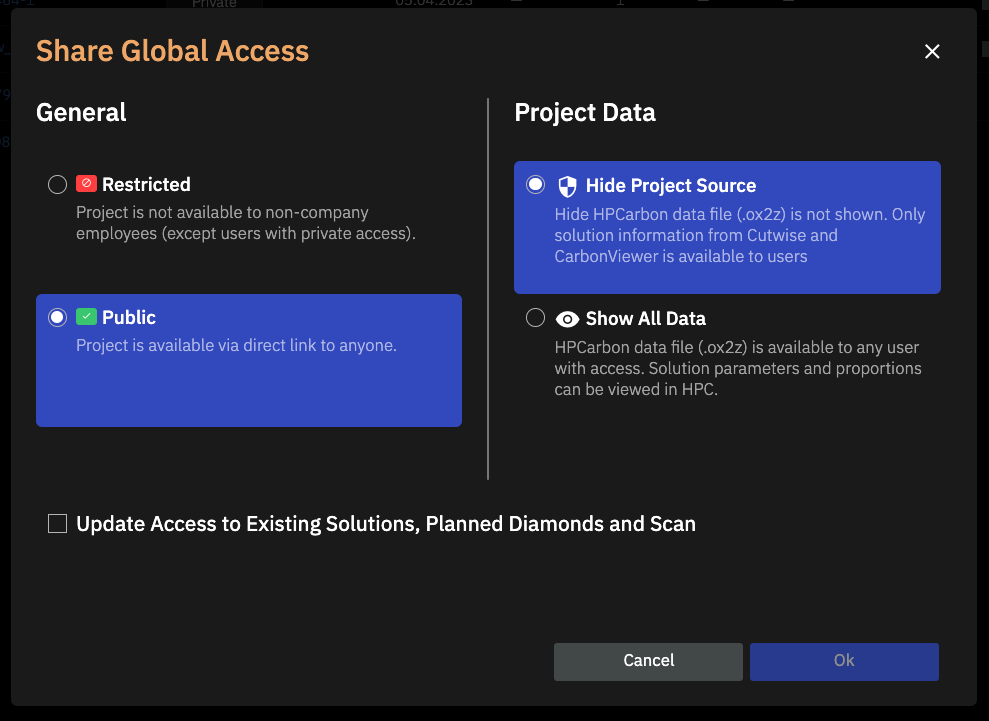989x721 pixels.
Task: Close the Share Global Access dialog
Action: [932, 51]
